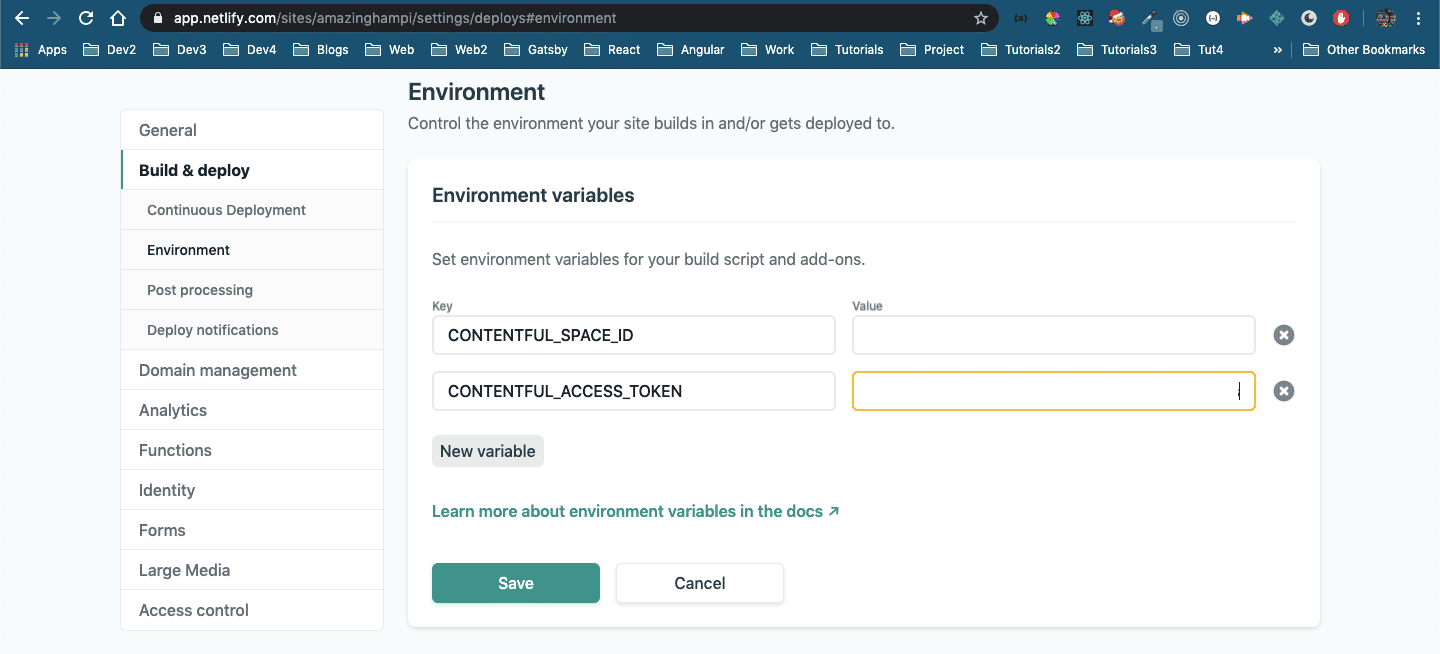Open the teal diamond extension icon
Screen dimensions: 1440x654
(x=1277, y=18)
